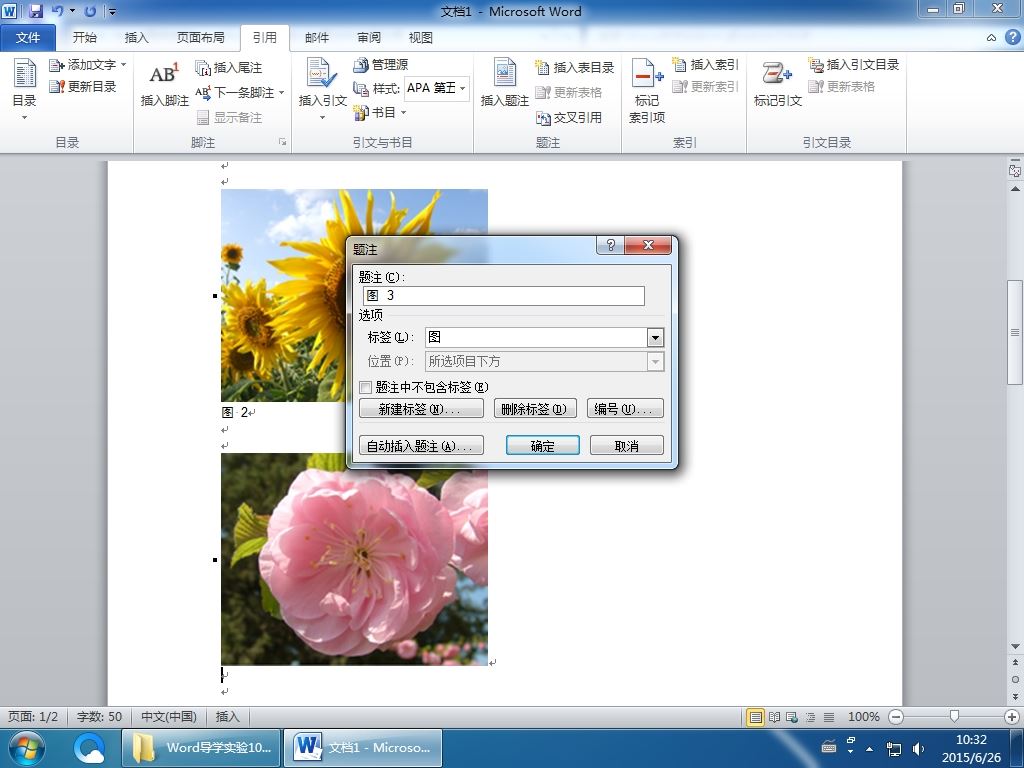Click Mark Citation (标记引文)
The width and height of the screenshot is (1024, 768).
[x=777, y=83]
